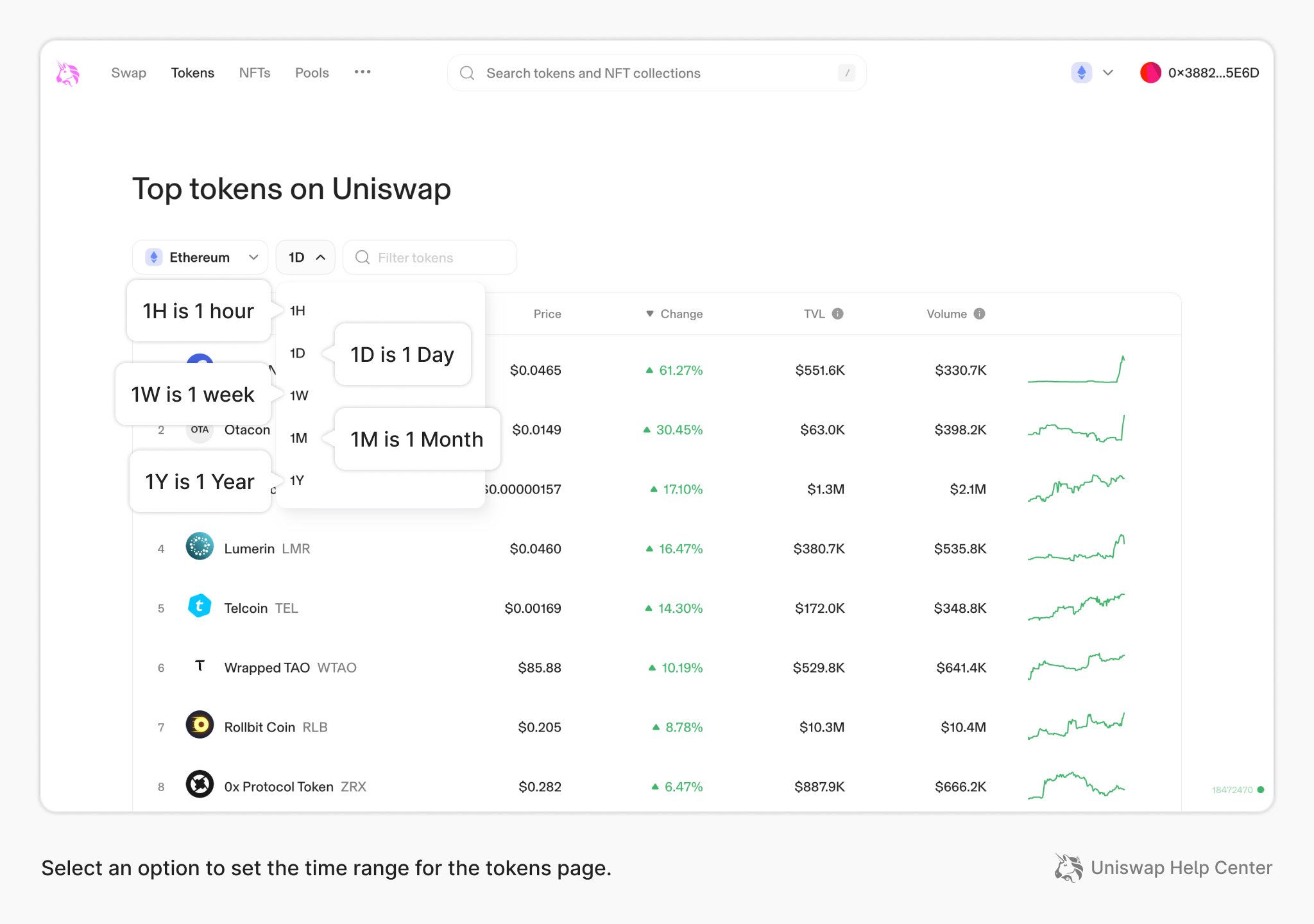Click the Rollbit Coin sparkline chart
1314x924 pixels.
click(1076, 726)
